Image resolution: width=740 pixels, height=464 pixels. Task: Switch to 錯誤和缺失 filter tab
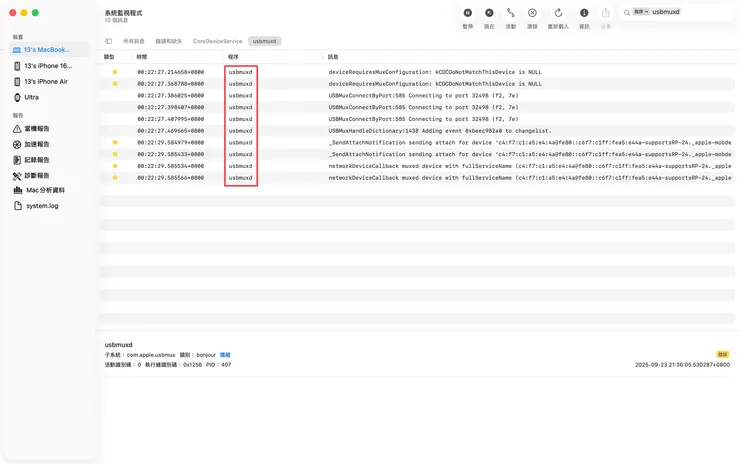point(168,41)
